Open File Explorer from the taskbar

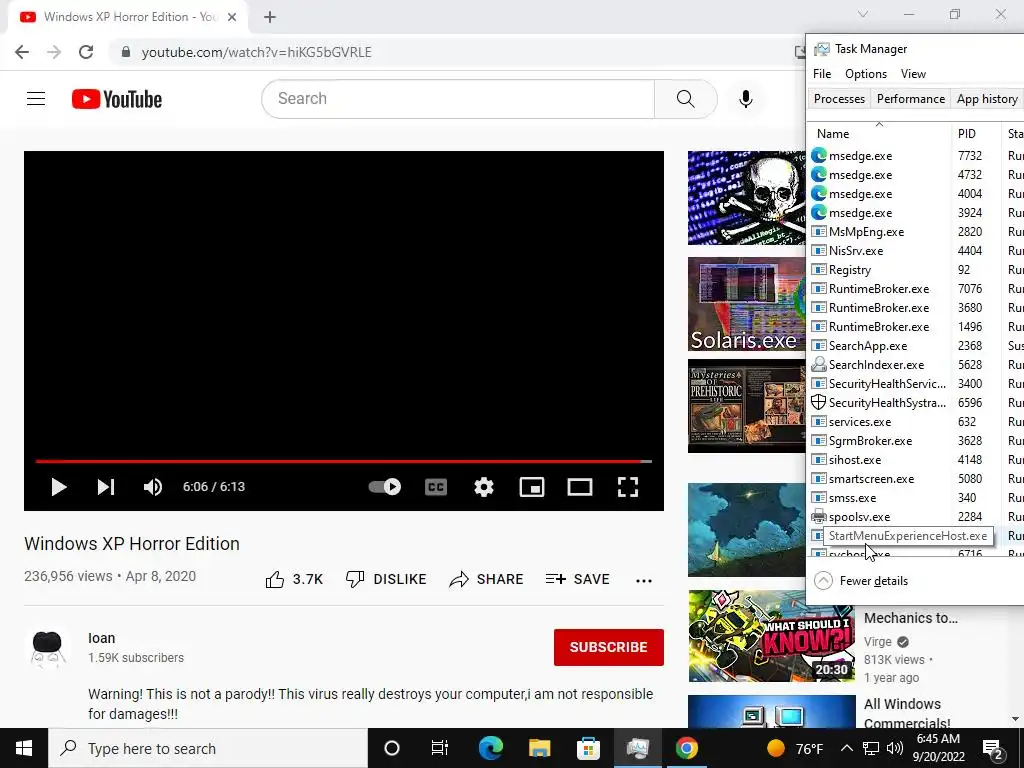[539, 748]
